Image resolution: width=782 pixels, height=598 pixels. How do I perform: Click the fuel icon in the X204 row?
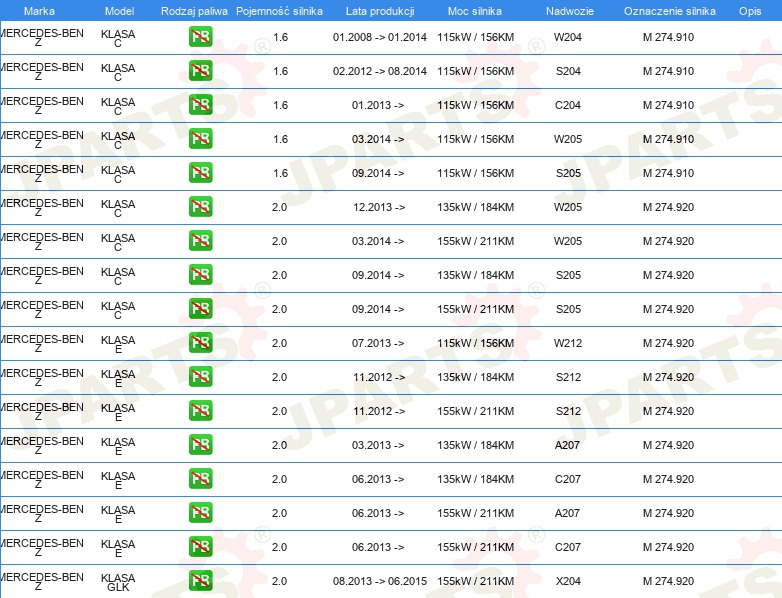(200, 581)
